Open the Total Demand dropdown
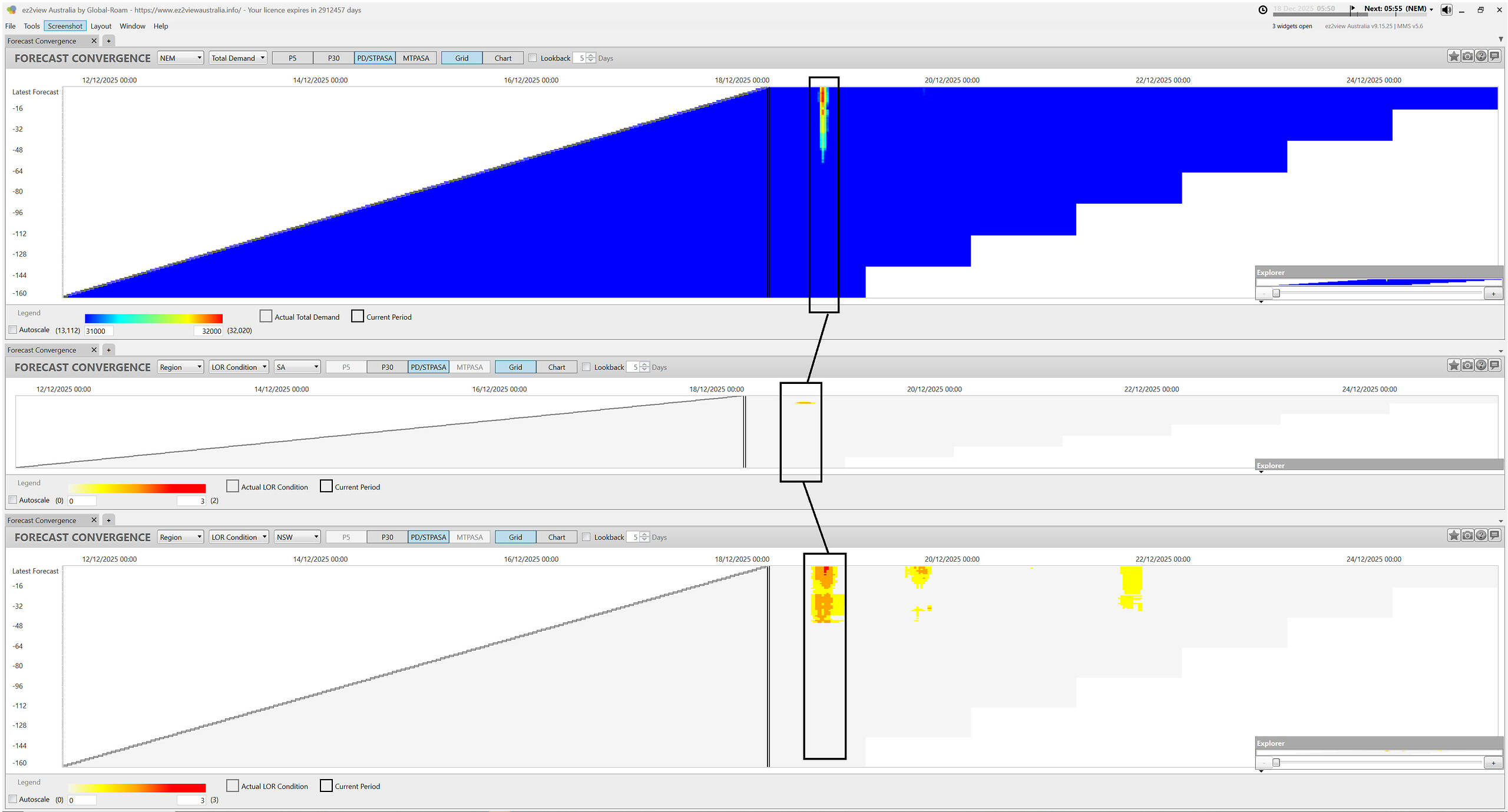Image resolution: width=1508 pixels, height=812 pixels. click(238, 58)
